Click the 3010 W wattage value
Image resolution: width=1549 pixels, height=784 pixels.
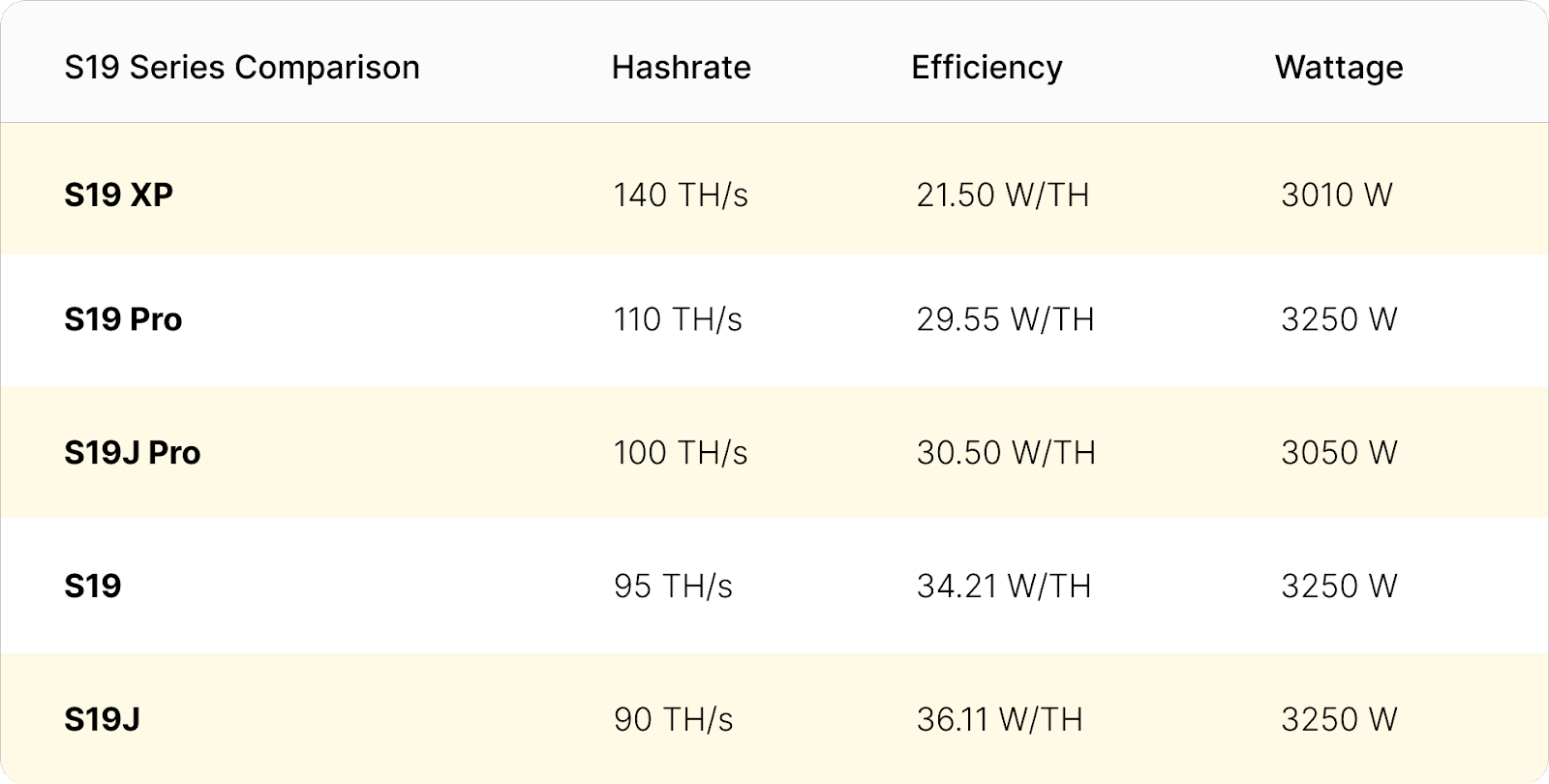[1337, 196]
